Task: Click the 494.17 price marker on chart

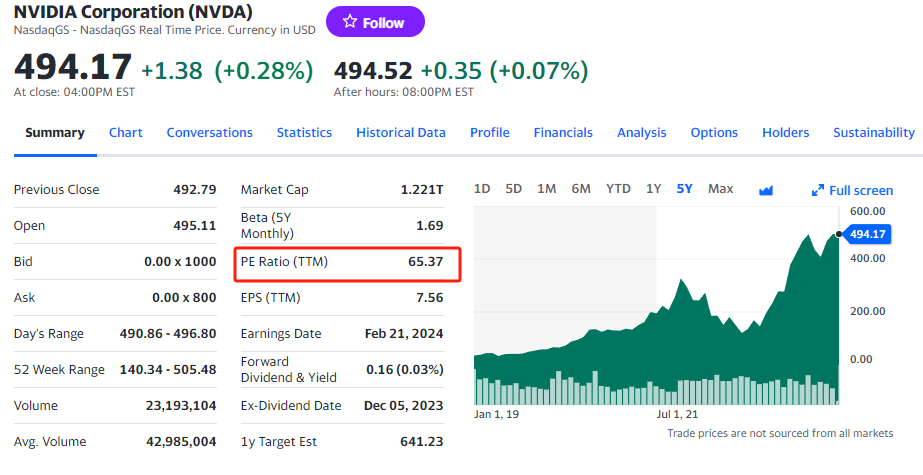Action: [x=867, y=234]
